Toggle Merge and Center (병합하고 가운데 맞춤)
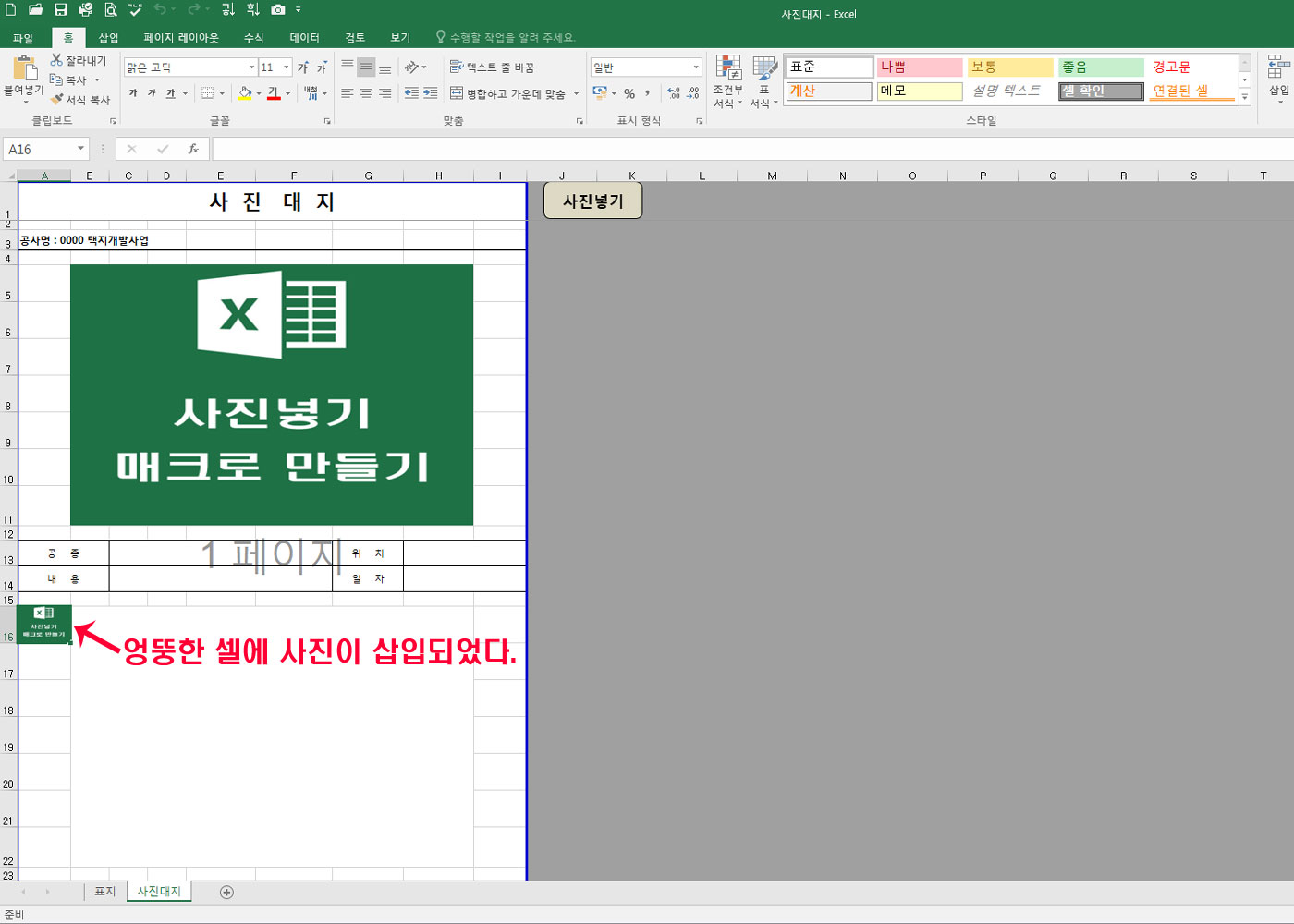The width and height of the screenshot is (1294, 924). pyautogui.click(x=507, y=93)
